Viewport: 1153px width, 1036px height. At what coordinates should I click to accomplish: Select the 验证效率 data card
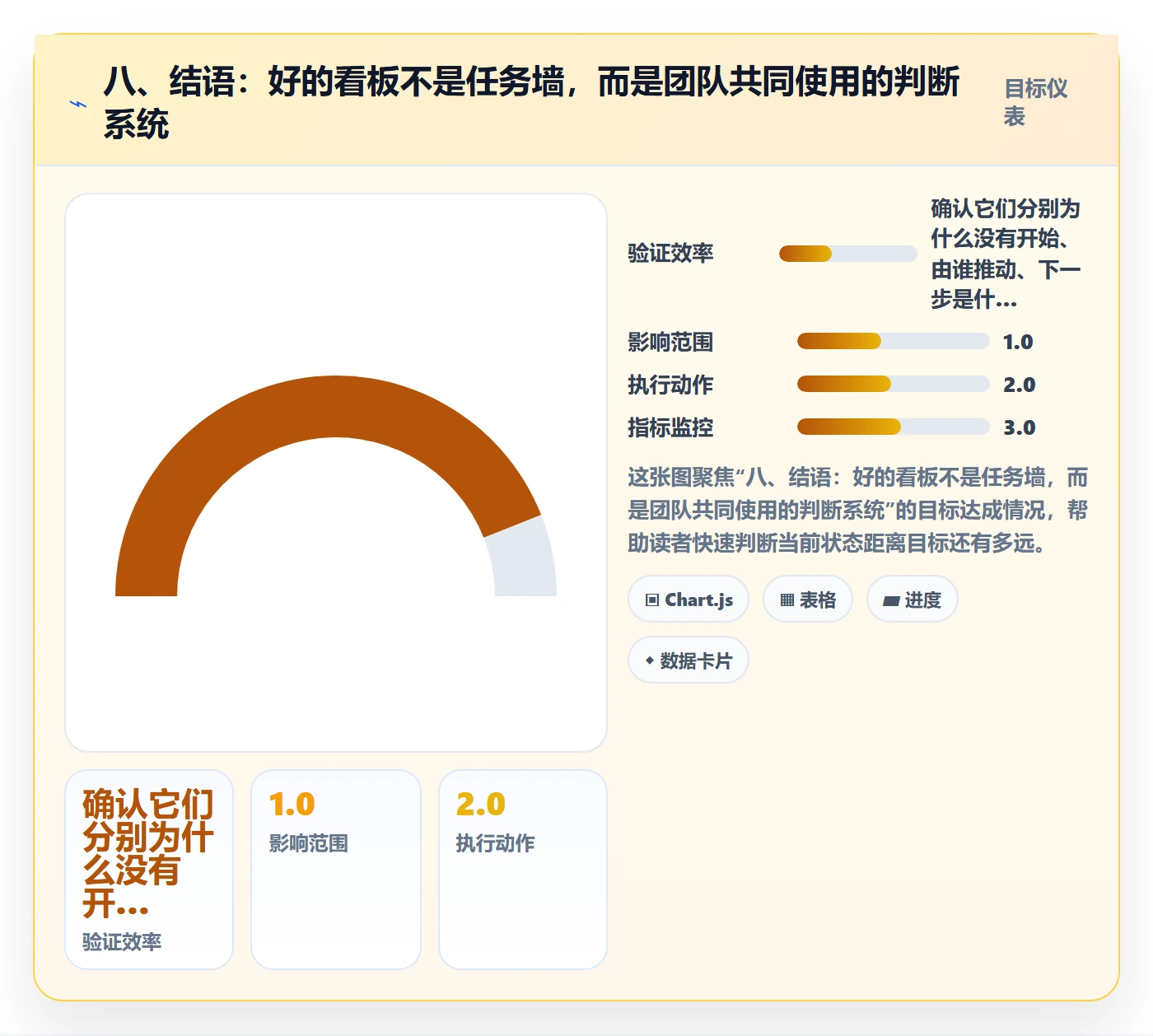149,870
